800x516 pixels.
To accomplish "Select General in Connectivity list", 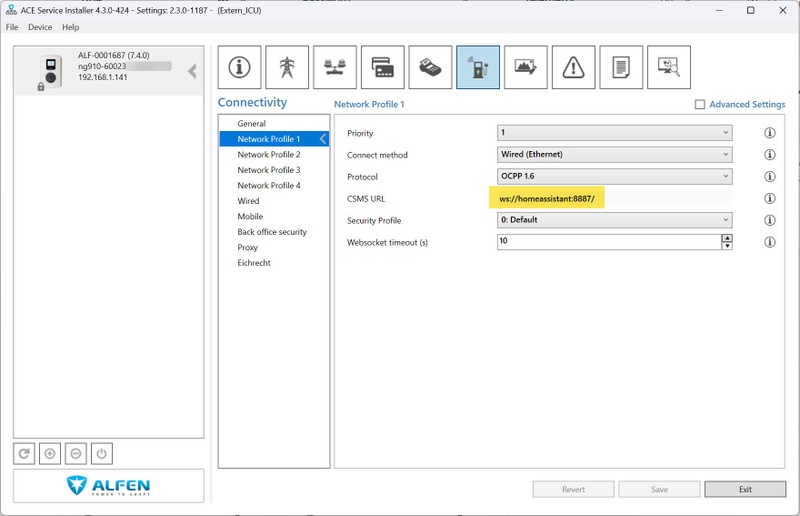I will coord(274,124).
